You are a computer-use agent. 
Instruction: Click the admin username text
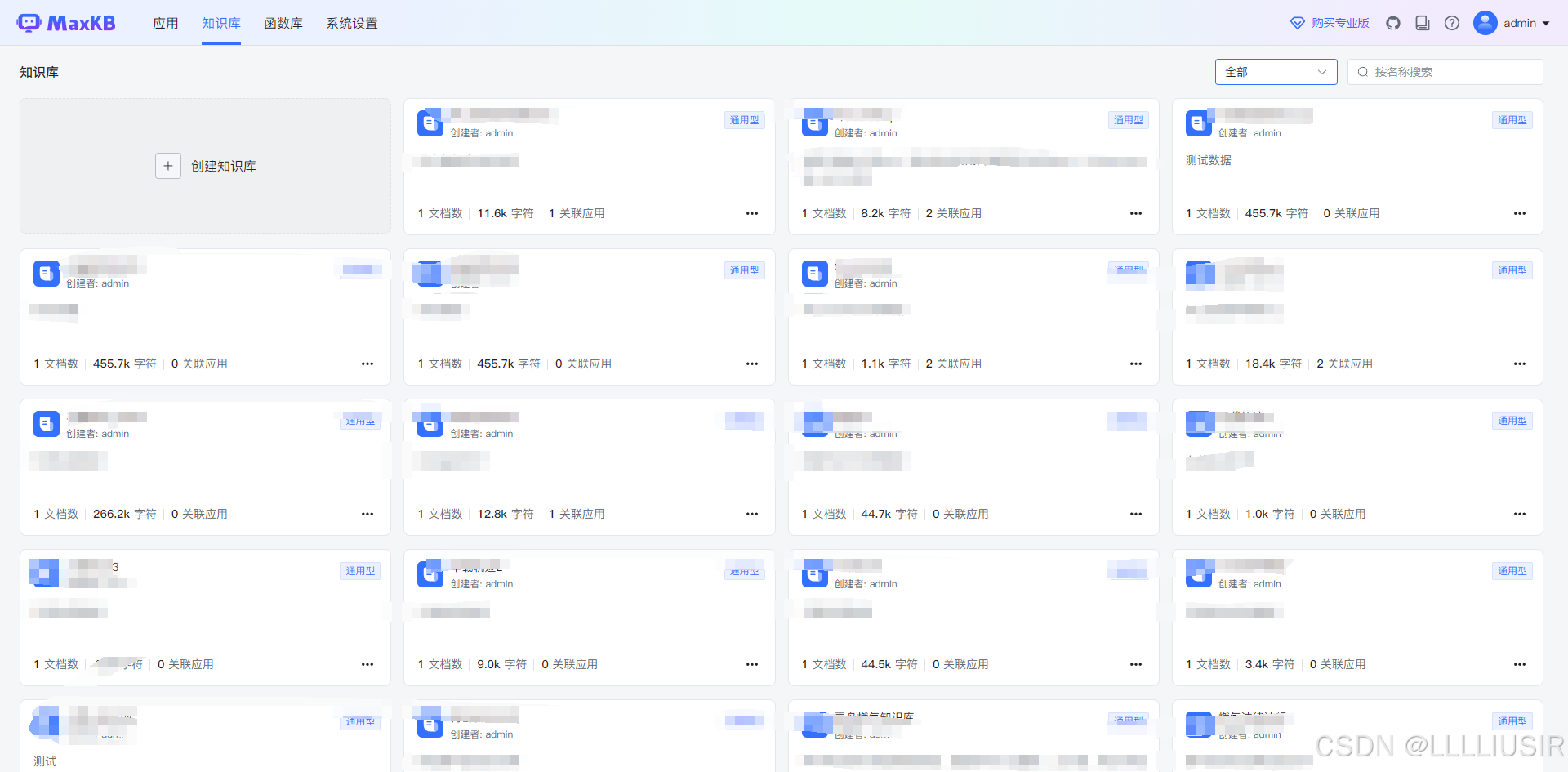coord(1520,23)
